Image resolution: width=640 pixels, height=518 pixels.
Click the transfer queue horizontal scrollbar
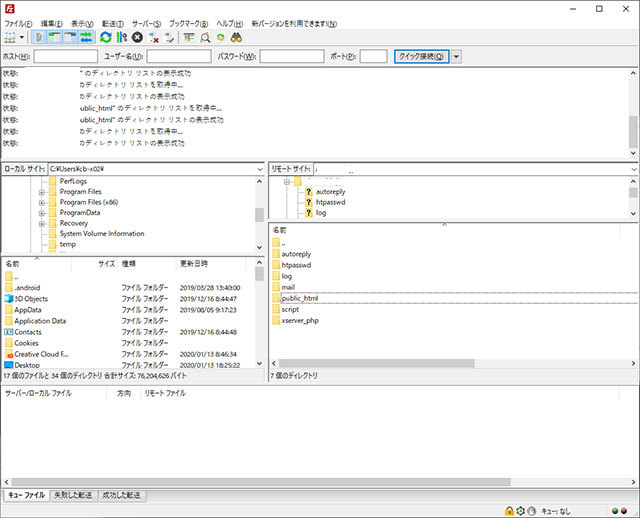(x=261, y=482)
